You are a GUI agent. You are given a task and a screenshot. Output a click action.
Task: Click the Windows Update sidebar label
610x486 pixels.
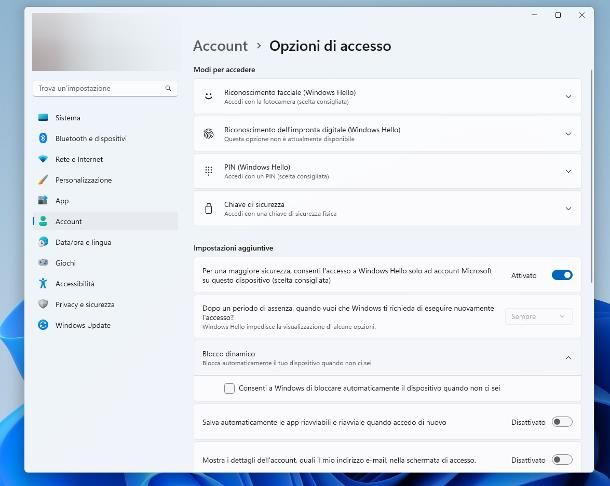click(83, 325)
